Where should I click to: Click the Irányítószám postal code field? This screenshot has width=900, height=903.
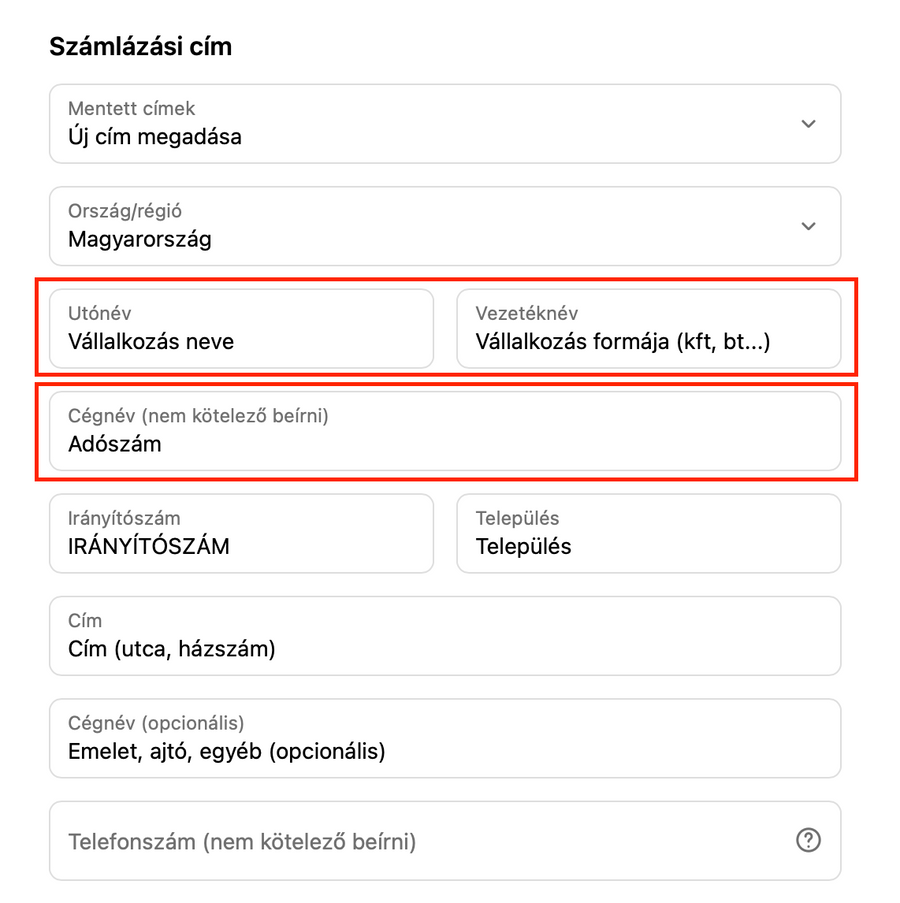[x=241, y=534]
